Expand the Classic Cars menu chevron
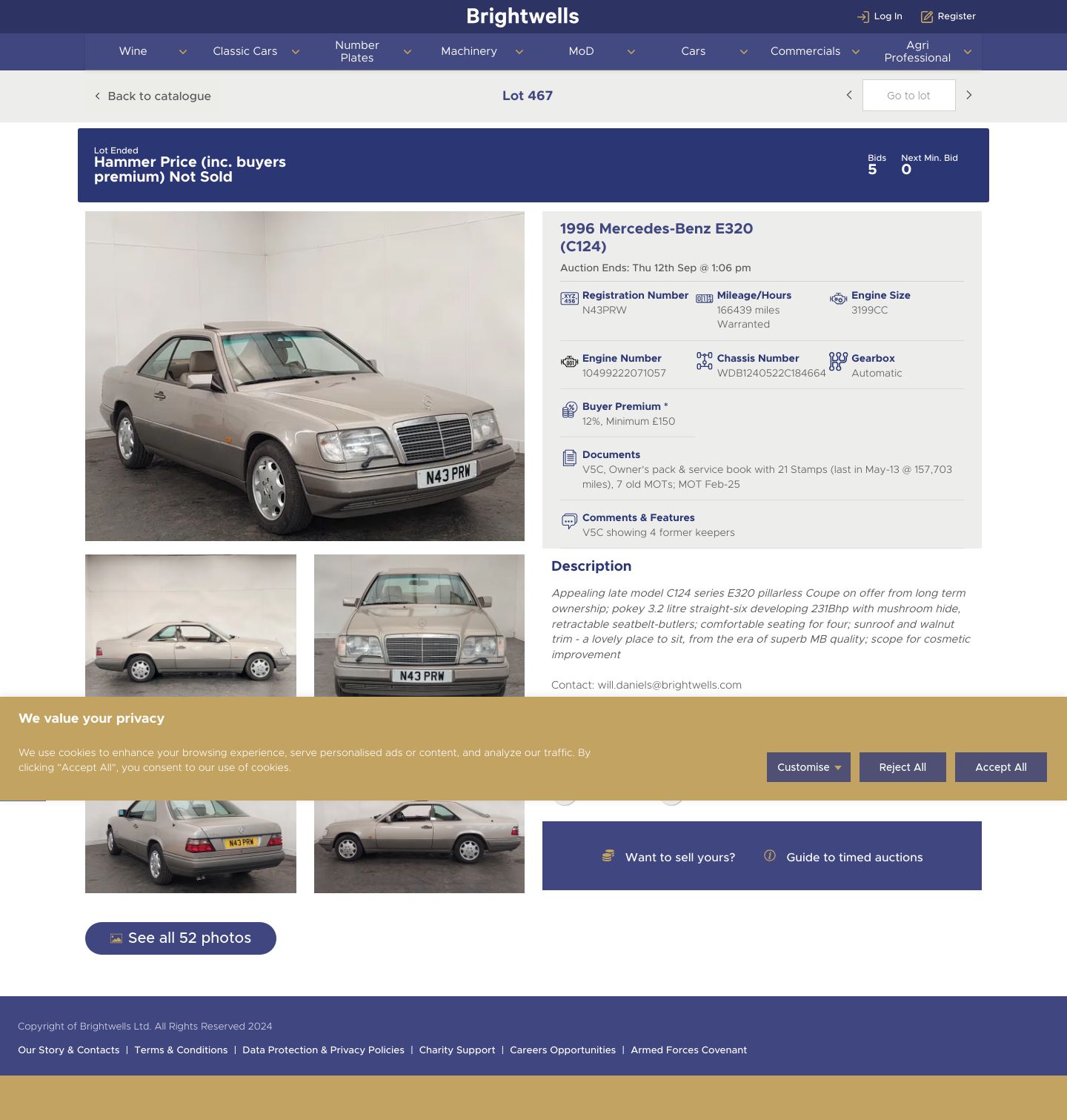This screenshot has height=1120, width=1067. click(x=295, y=52)
